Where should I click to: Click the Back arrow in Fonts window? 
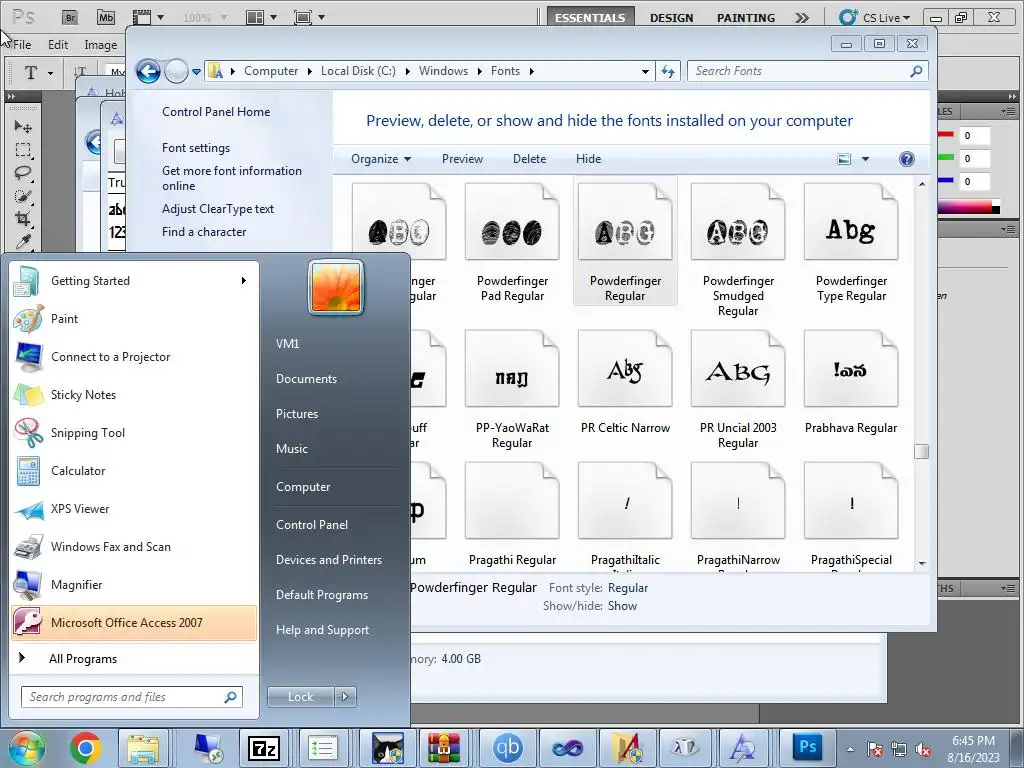tap(148, 71)
